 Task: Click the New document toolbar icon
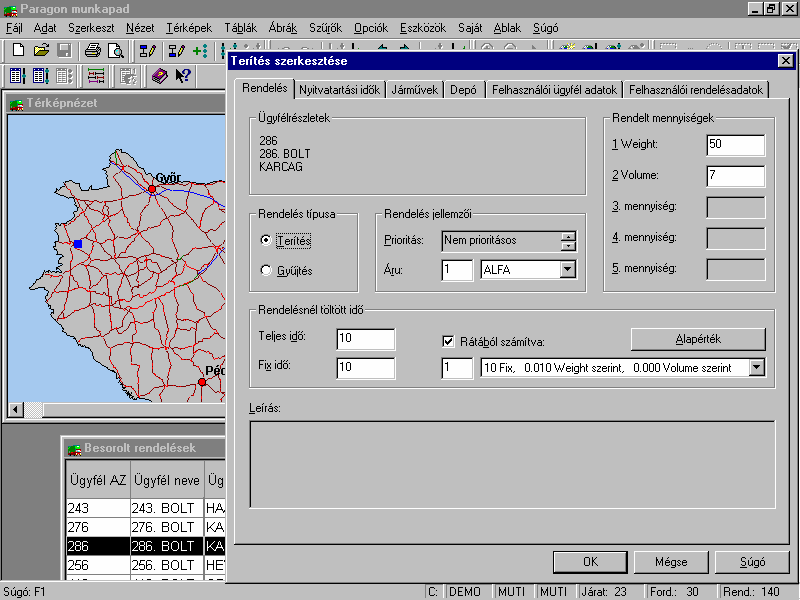(x=18, y=50)
